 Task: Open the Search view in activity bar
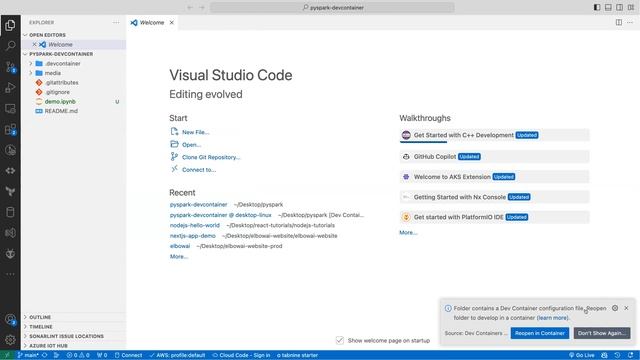pos(10,45)
